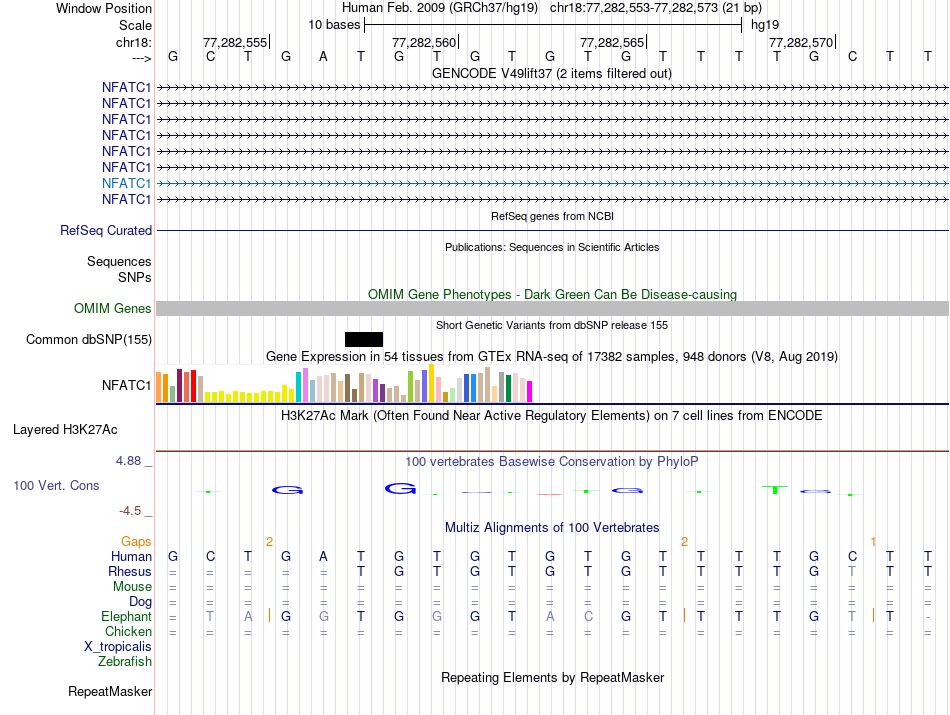950x715 pixels.
Task: Click the Window Position label
Action: (104, 8)
